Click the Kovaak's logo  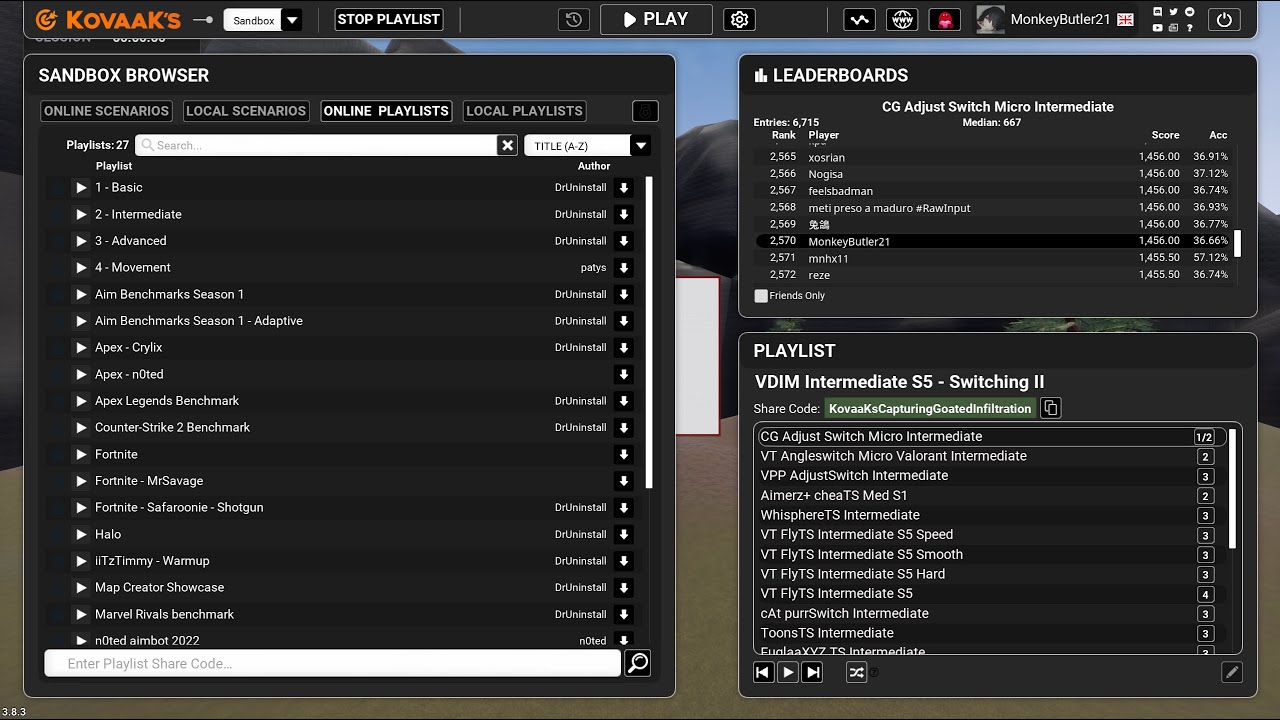click(x=108, y=20)
